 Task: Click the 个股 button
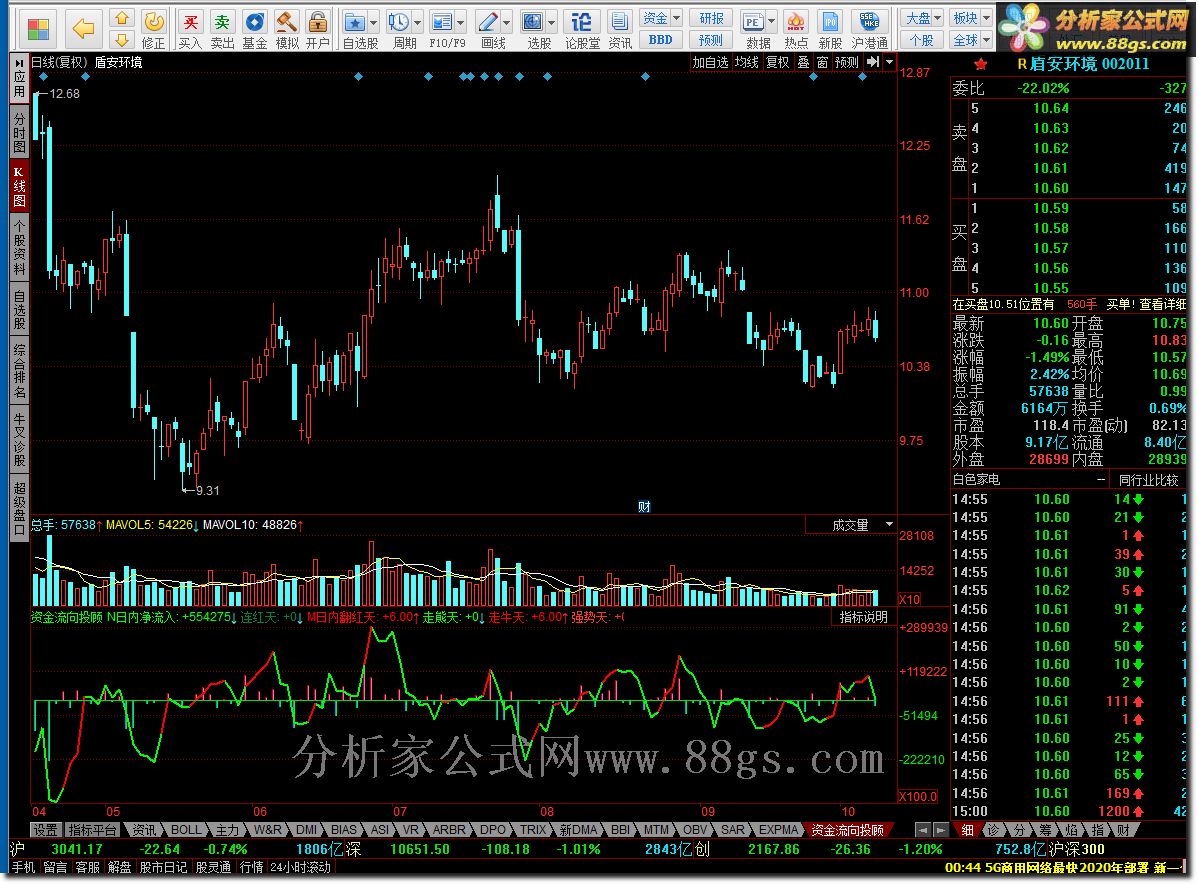coord(922,40)
